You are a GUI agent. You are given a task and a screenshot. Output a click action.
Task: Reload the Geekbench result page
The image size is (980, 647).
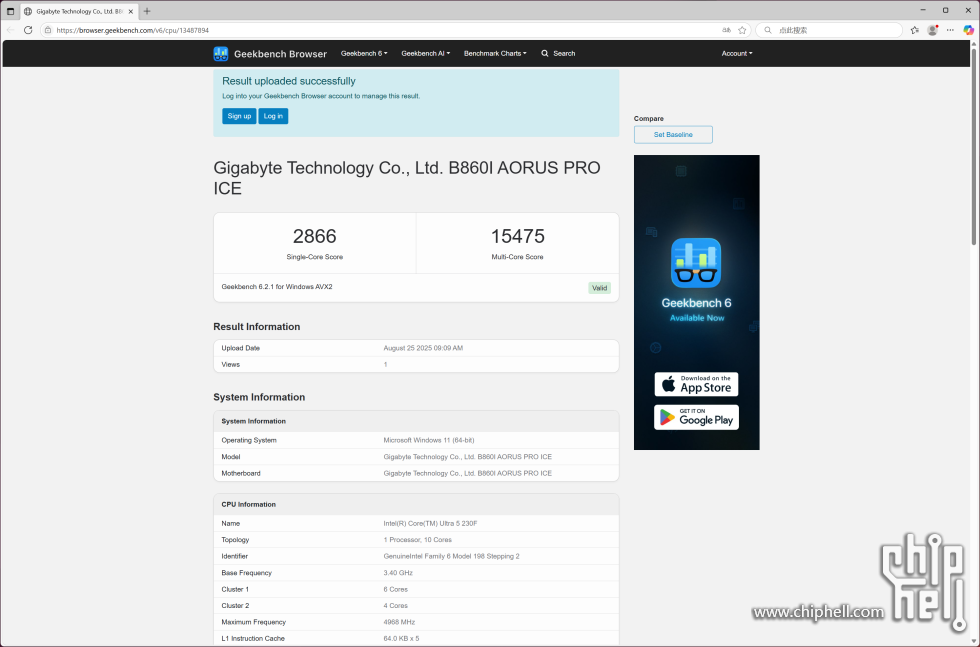tap(28, 30)
